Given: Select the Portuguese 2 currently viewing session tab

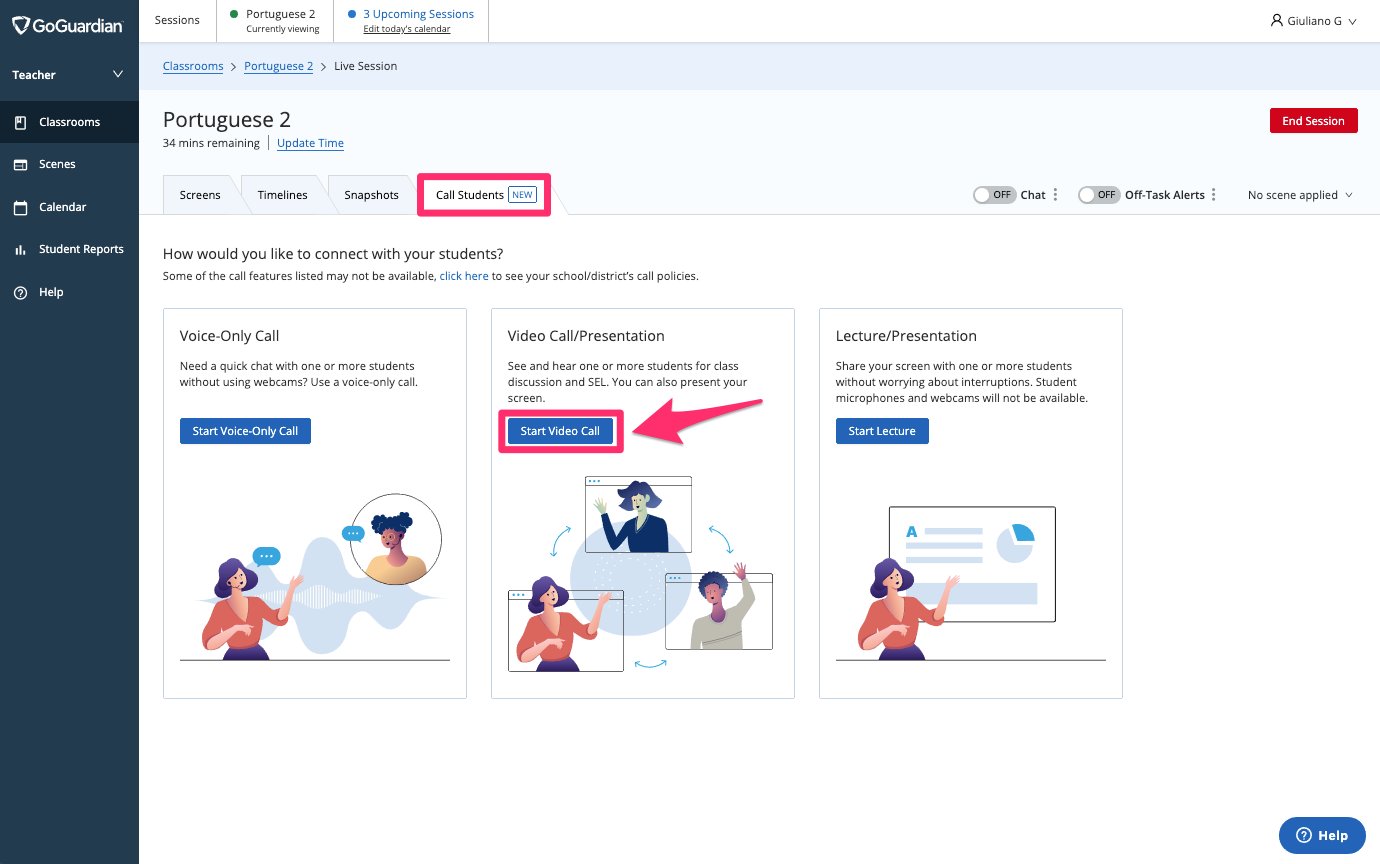Looking at the screenshot, I should [x=273, y=21].
